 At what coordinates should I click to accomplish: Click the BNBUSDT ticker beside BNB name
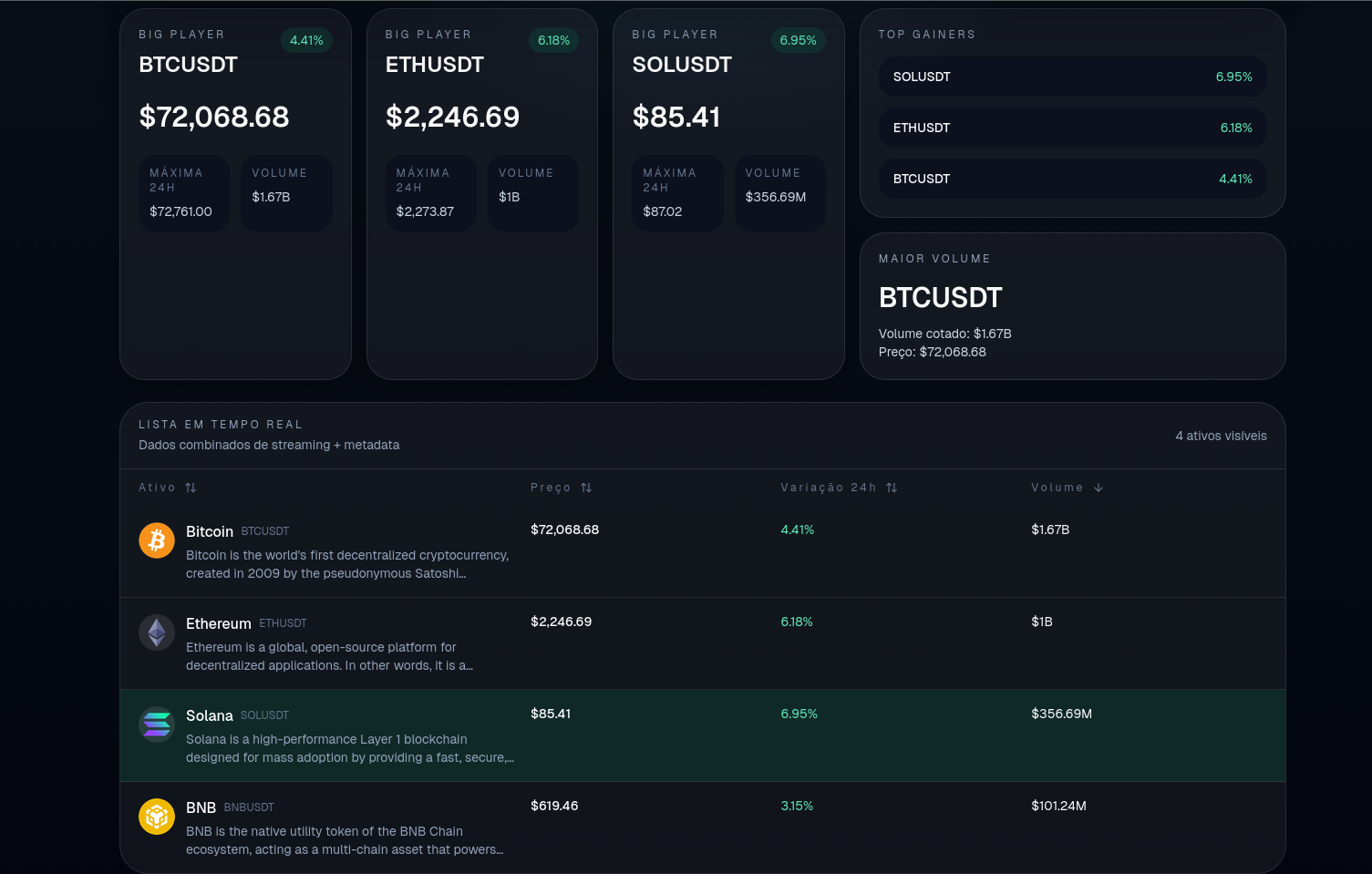249,807
